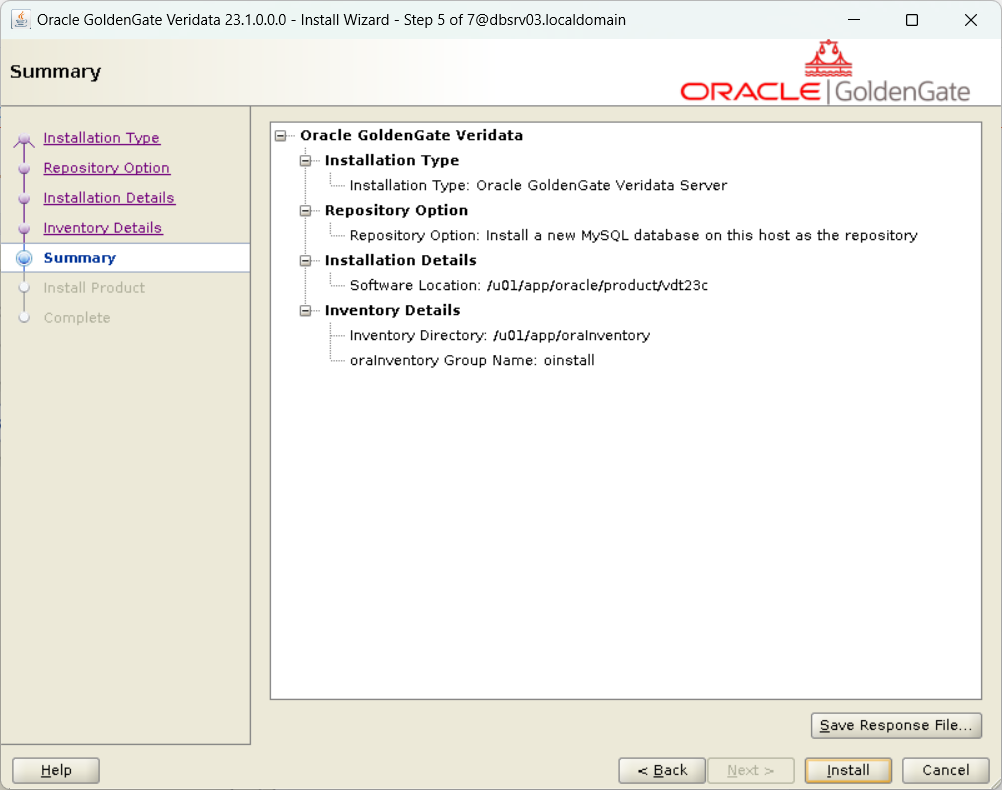This screenshot has height=790, width=1002.
Task: Click the Java icon in title bar
Action: (20, 20)
